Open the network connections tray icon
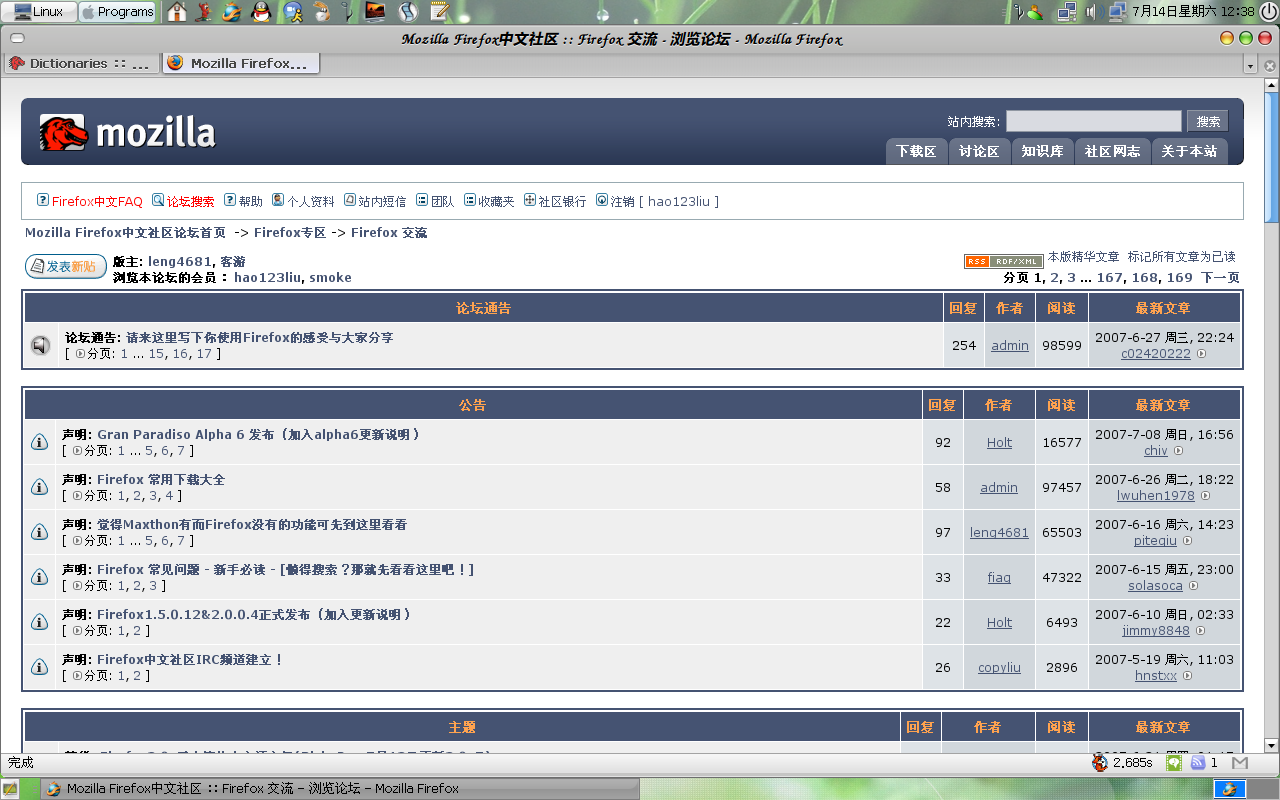The height and width of the screenshot is (800, 1280). pos(1067,12)
